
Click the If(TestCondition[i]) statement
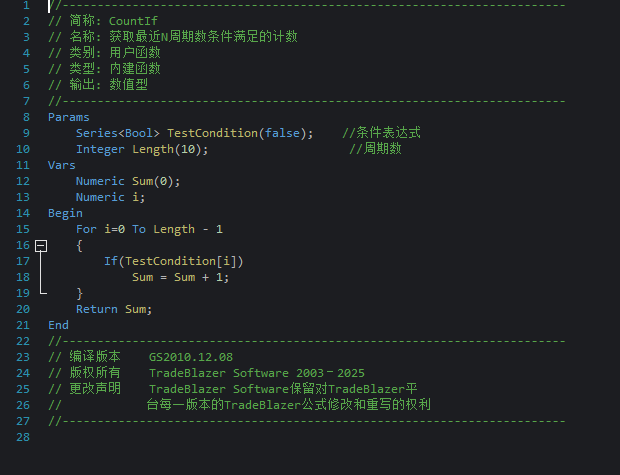173,261
